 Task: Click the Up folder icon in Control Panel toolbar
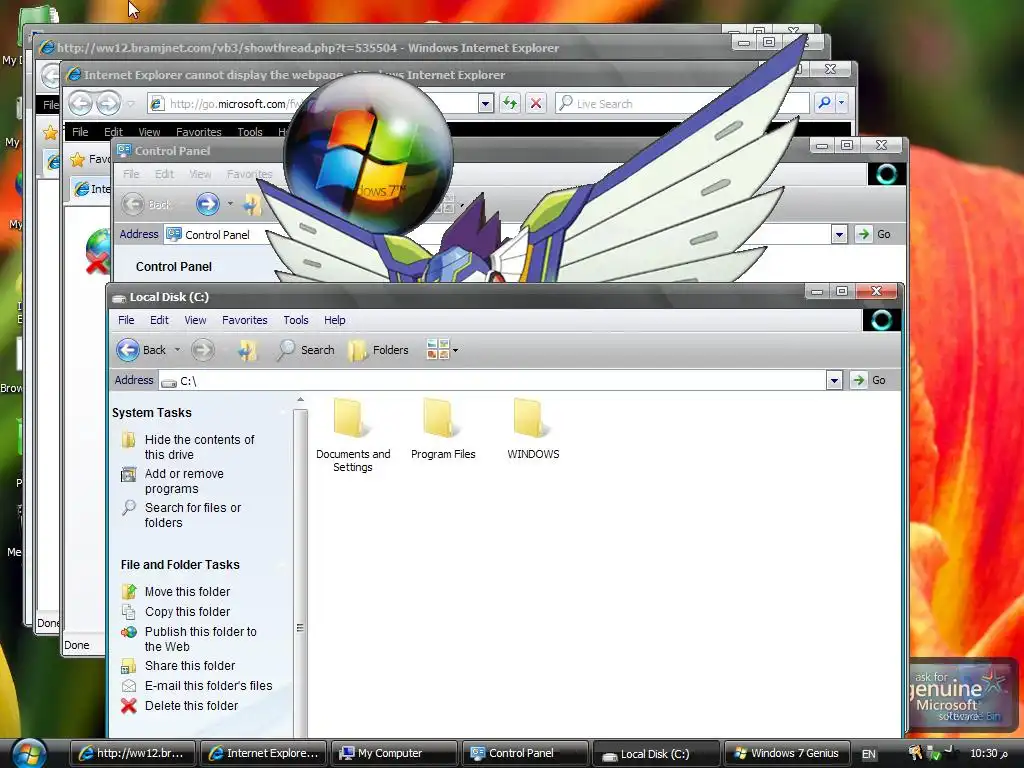click(x=252, y=204)
